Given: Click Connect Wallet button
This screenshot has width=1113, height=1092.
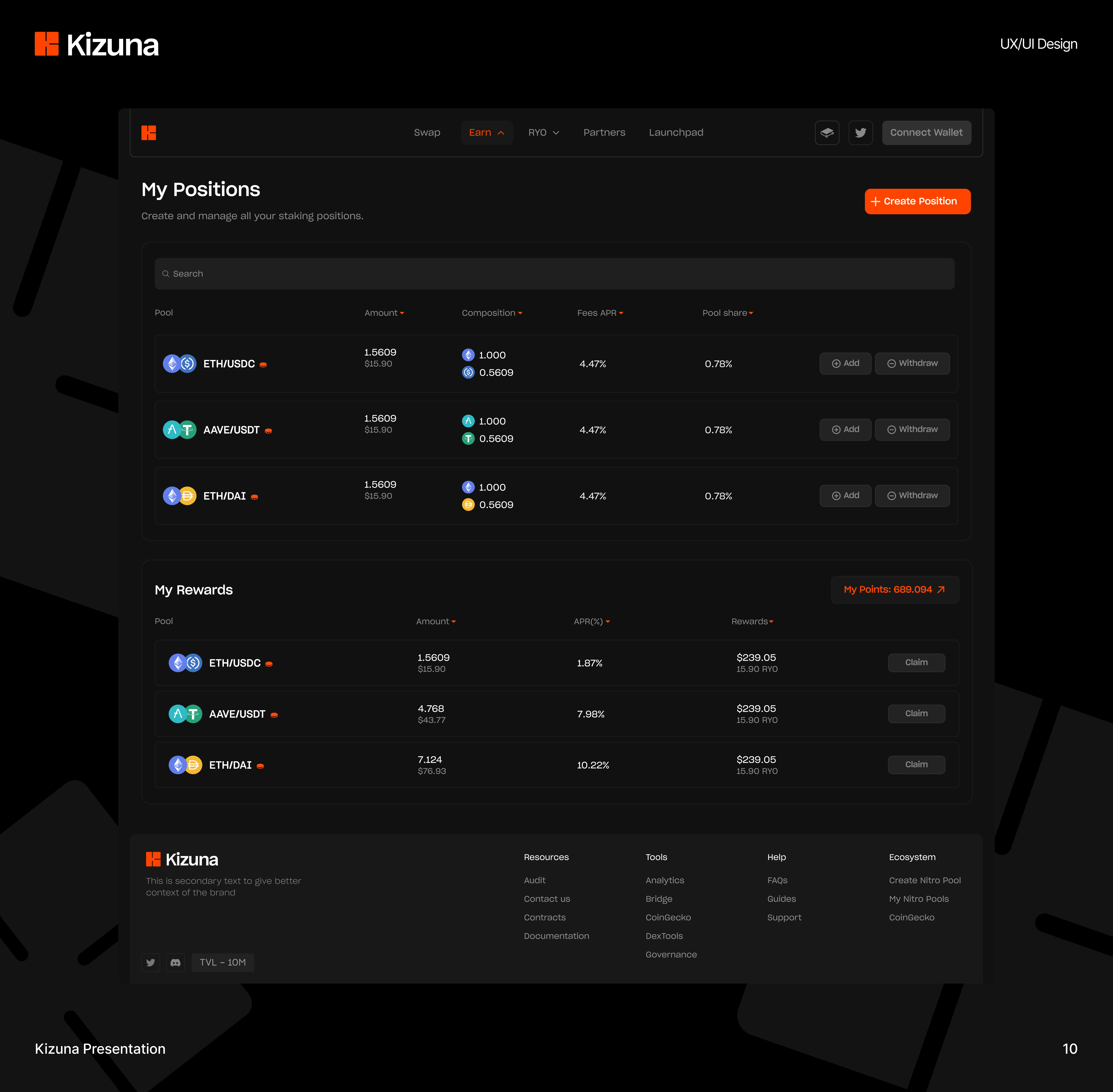Looking at the screenshot, I should [927, 132].
